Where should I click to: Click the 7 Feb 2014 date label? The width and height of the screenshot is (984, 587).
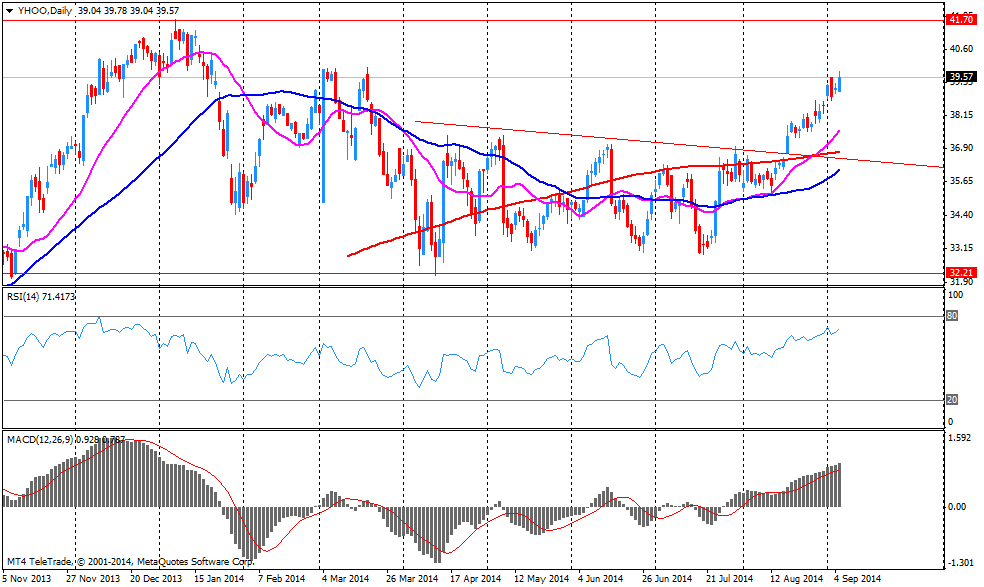coord(282,578)
